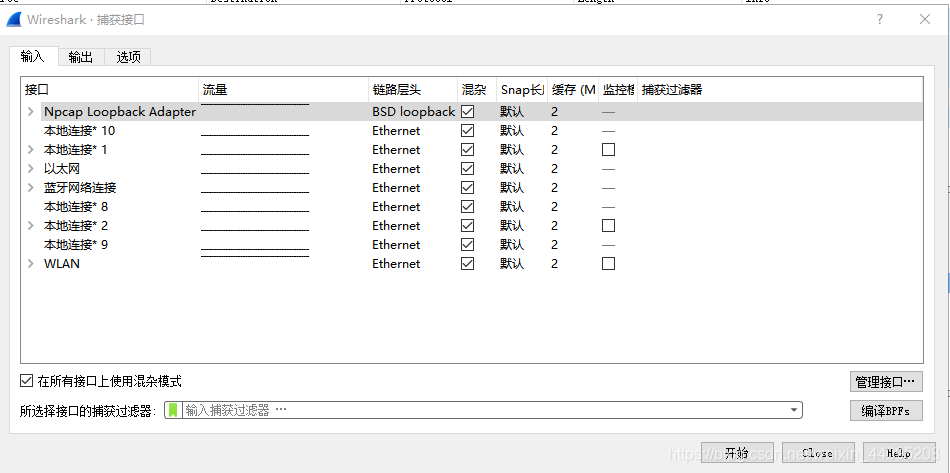This screenshot has width=950, height=473.
Task: Click the Help button
Action: pyautogui.click(x=899, y=453)
